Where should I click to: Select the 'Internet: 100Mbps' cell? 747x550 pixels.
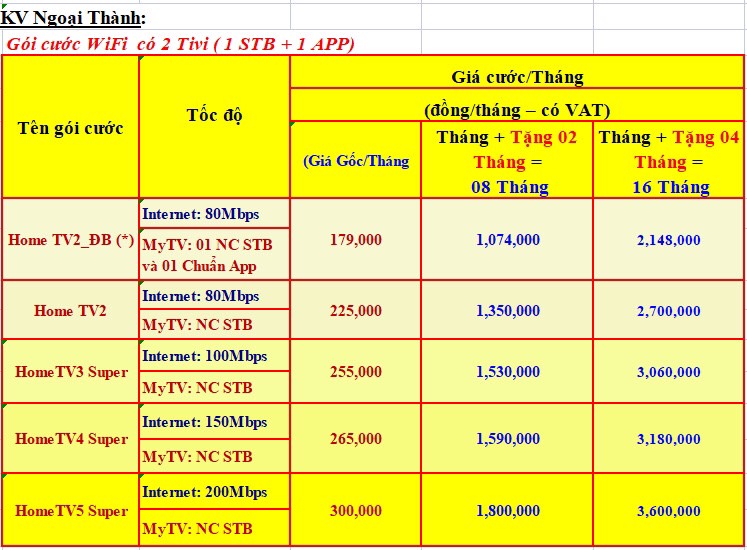[x=214, y=356]
